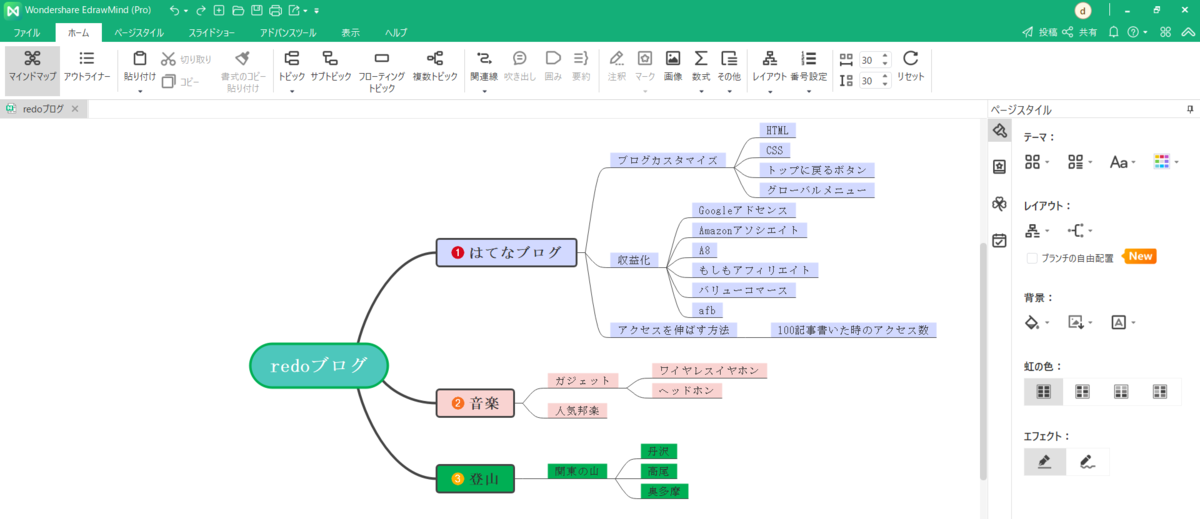Screen dimensions: 1200x519
Task: Open the clipart side panel tab
Action: 999,203
